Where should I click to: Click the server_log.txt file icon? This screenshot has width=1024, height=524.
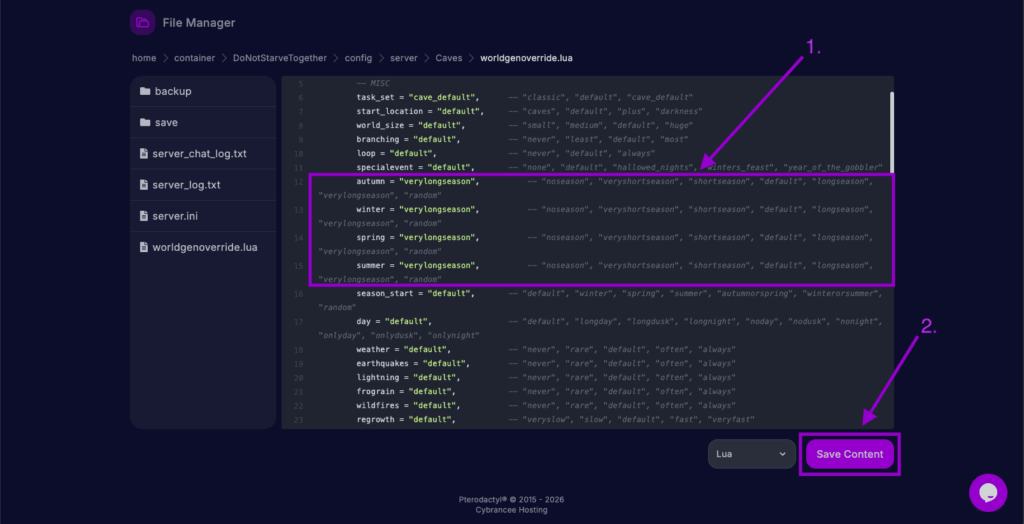144,185
